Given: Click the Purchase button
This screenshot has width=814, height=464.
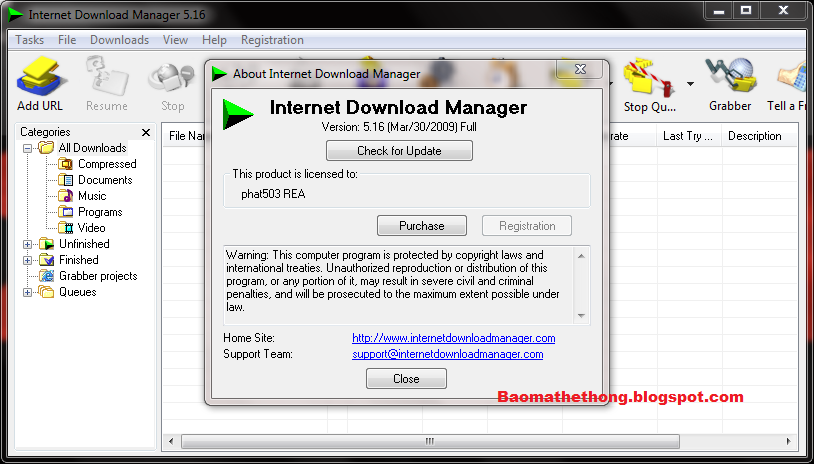Looking at the screenshot, I should point(422,226).
